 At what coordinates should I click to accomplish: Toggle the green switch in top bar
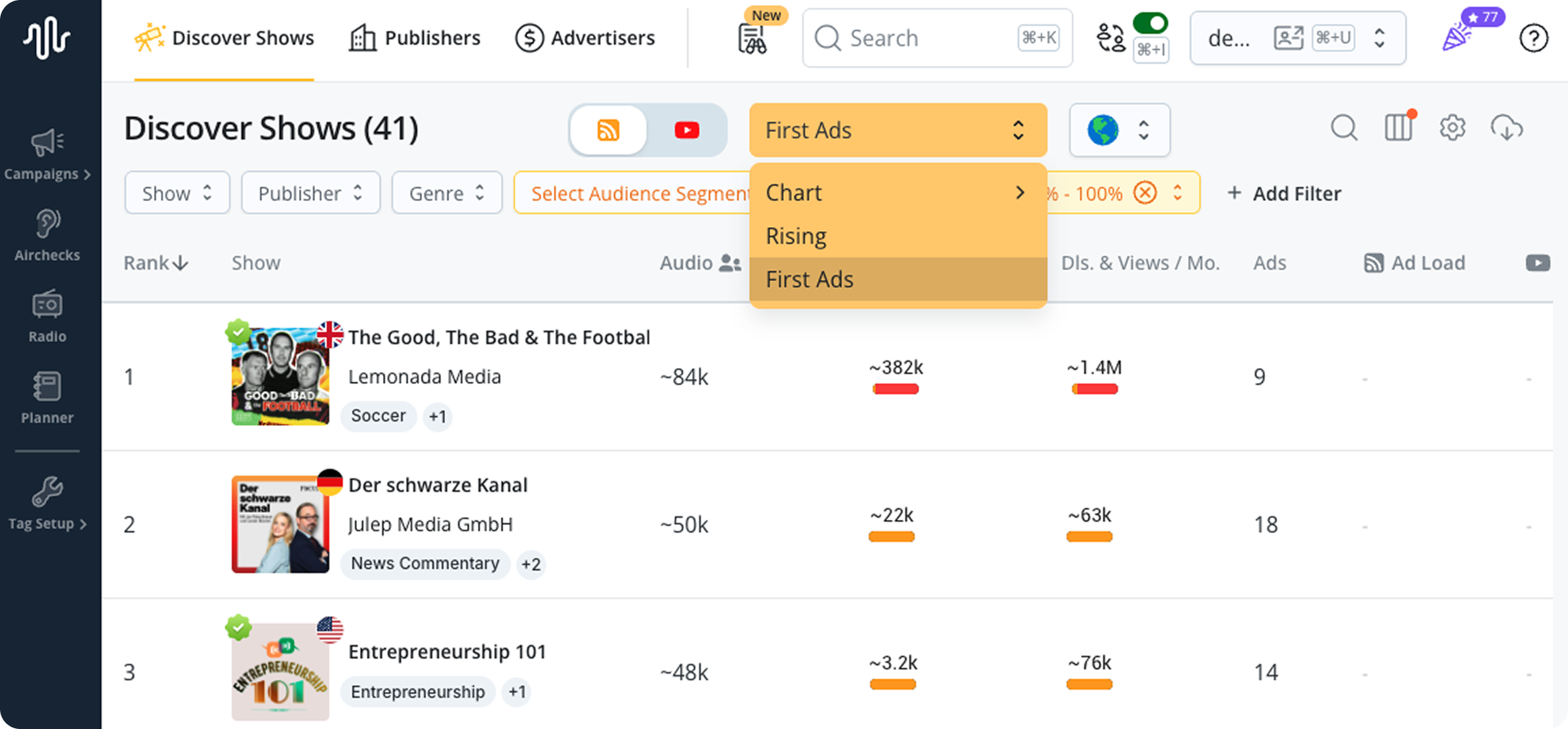[x=1151, y=24]
